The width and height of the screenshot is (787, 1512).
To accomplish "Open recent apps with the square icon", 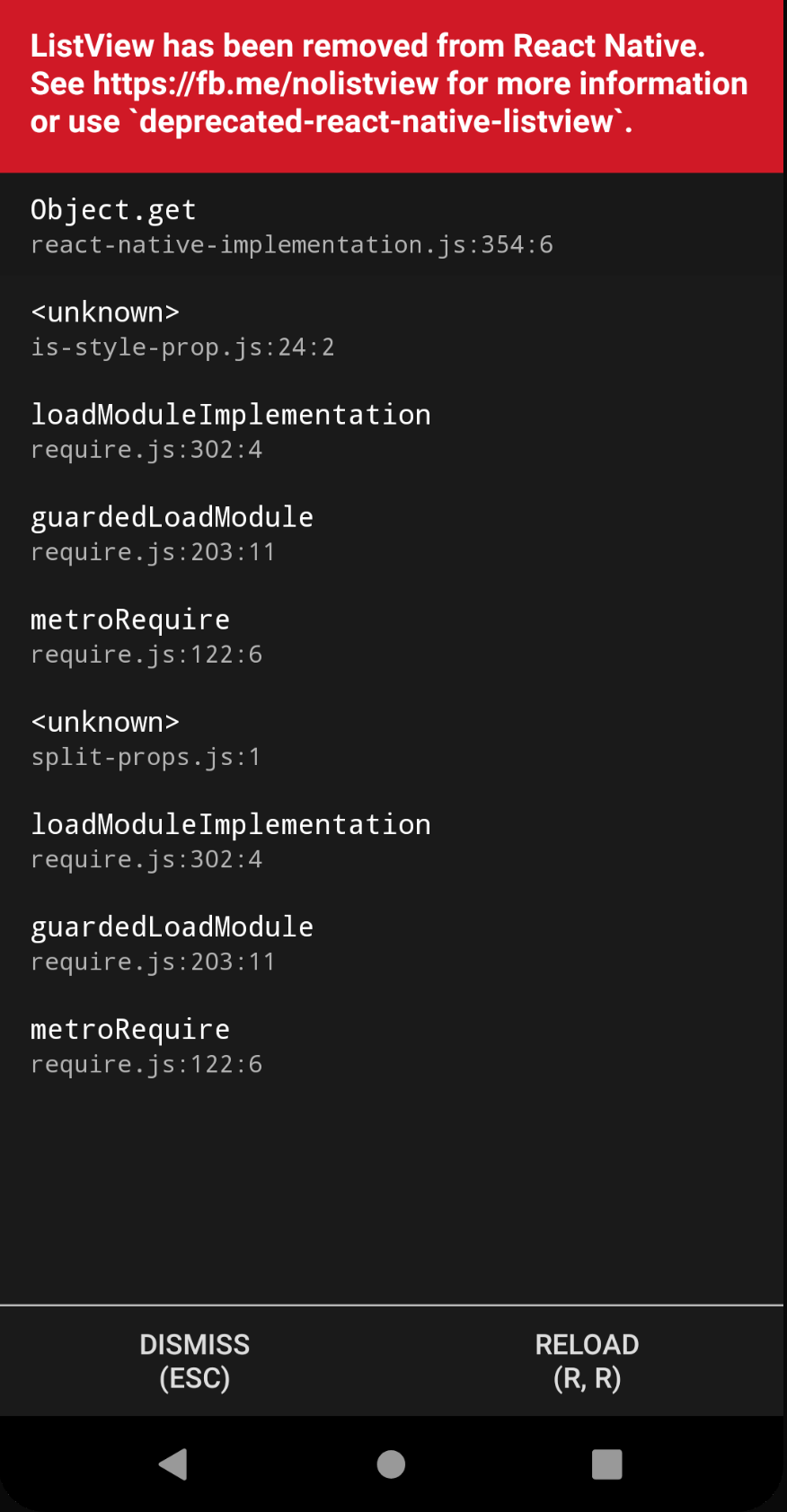I will coord(606,1464).
